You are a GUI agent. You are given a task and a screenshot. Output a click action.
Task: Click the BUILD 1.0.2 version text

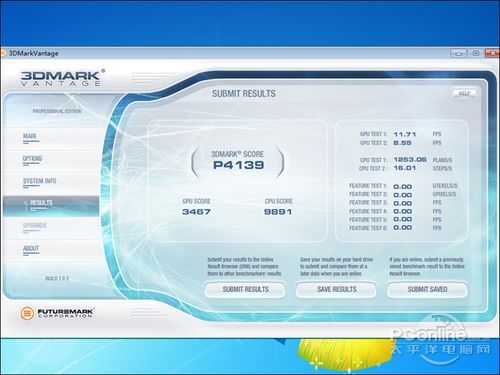[x=57, y=278]
